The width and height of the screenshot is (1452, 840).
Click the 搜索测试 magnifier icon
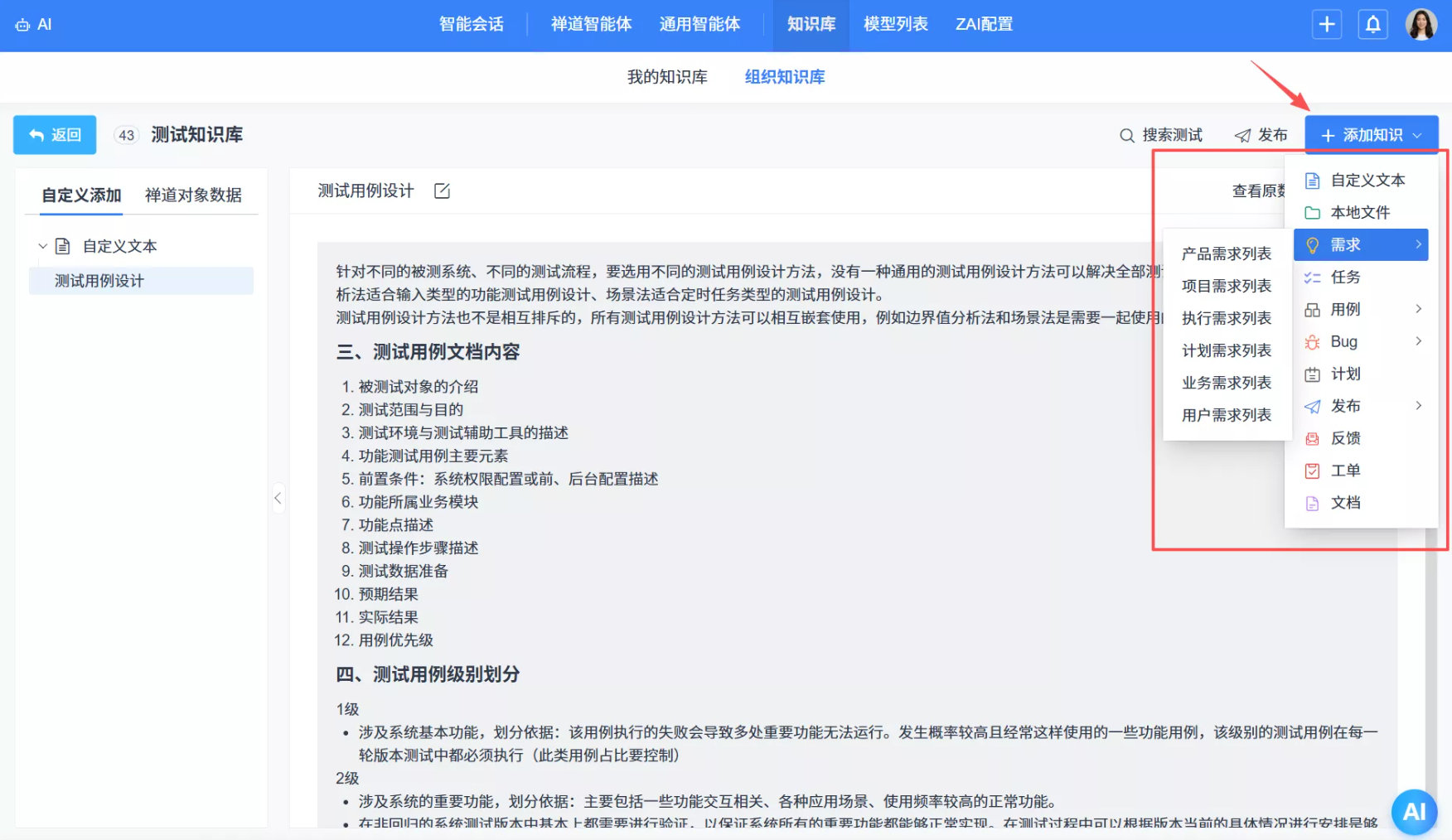(x=1127, y=134)
